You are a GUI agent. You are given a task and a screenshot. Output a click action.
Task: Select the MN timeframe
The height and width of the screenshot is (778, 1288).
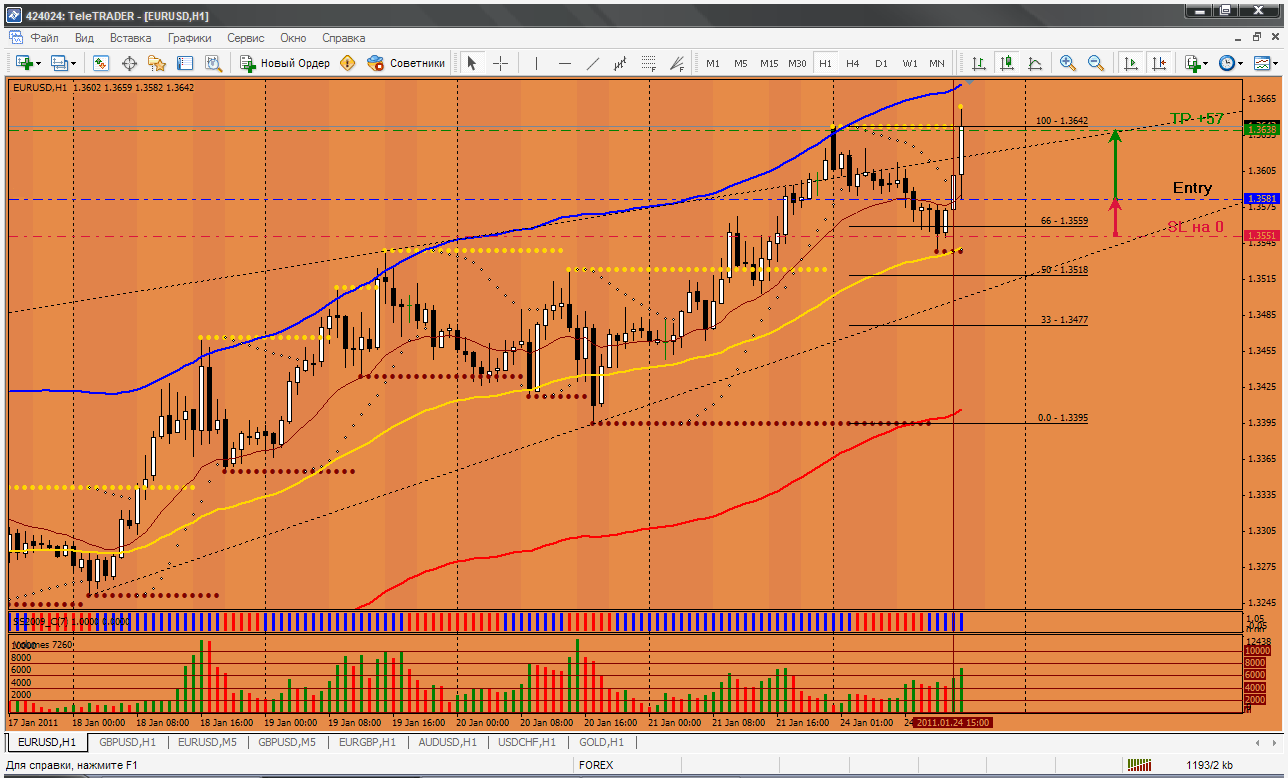[937, 63]
